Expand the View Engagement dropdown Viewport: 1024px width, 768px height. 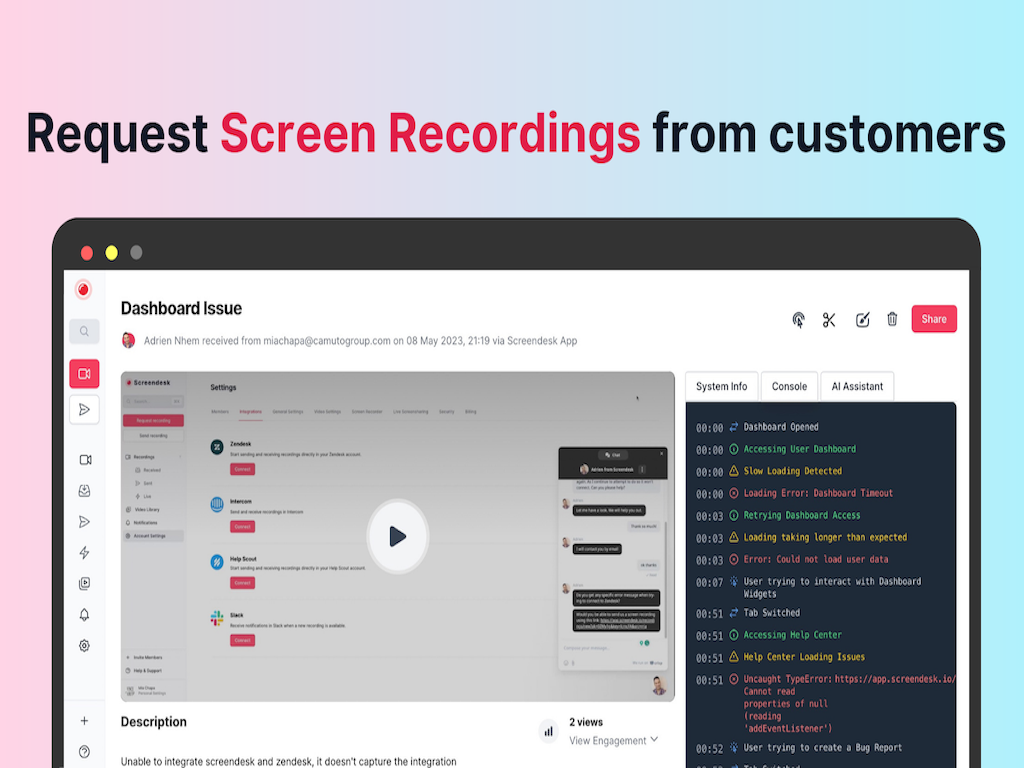pos(613,741)
